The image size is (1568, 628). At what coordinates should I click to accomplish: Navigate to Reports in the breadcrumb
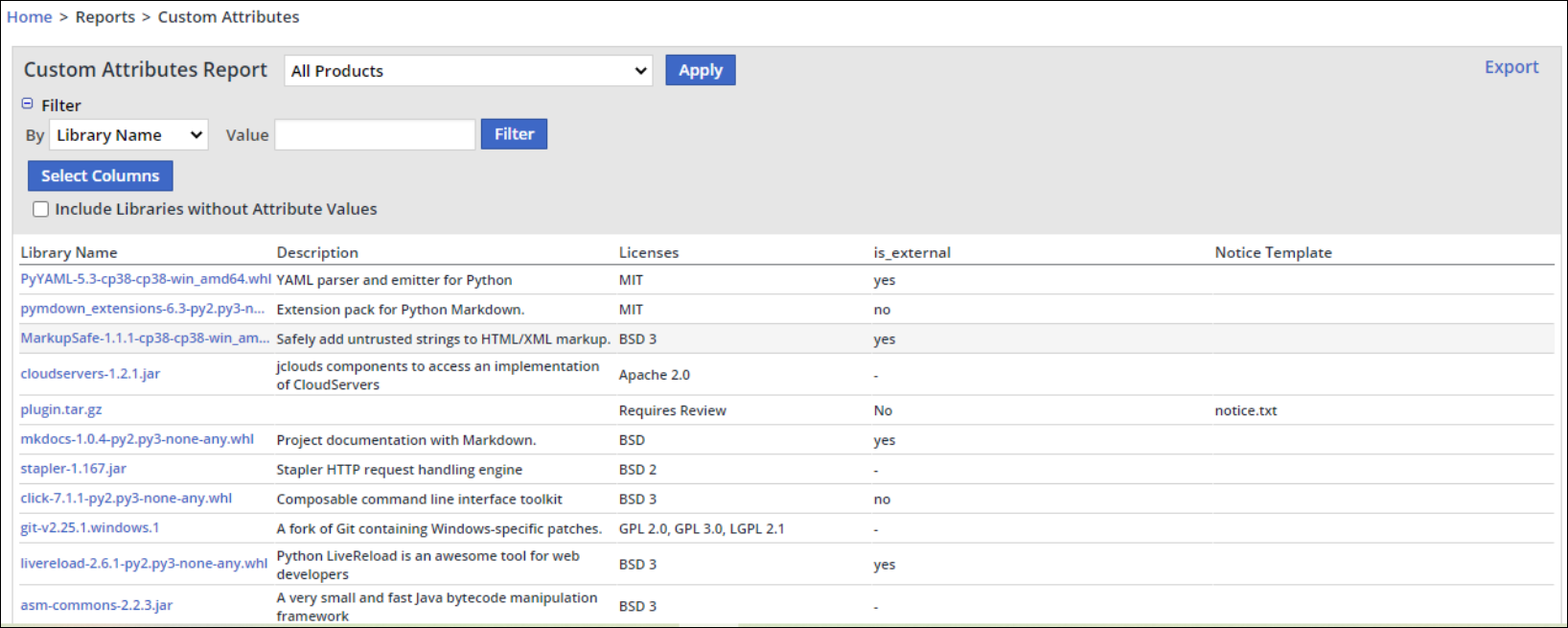pos(105,17)
